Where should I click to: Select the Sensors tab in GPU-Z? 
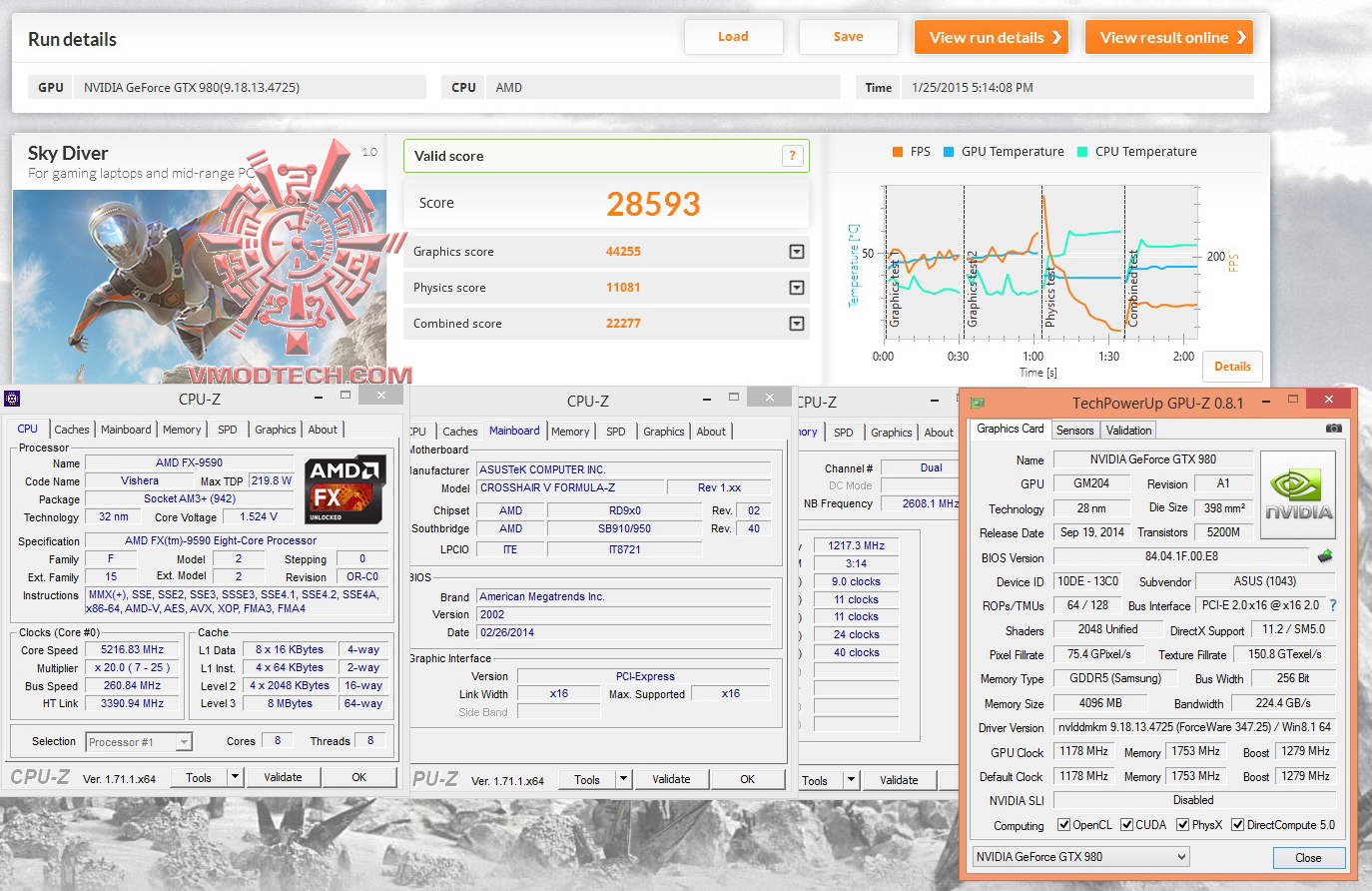click(1075, 431)
